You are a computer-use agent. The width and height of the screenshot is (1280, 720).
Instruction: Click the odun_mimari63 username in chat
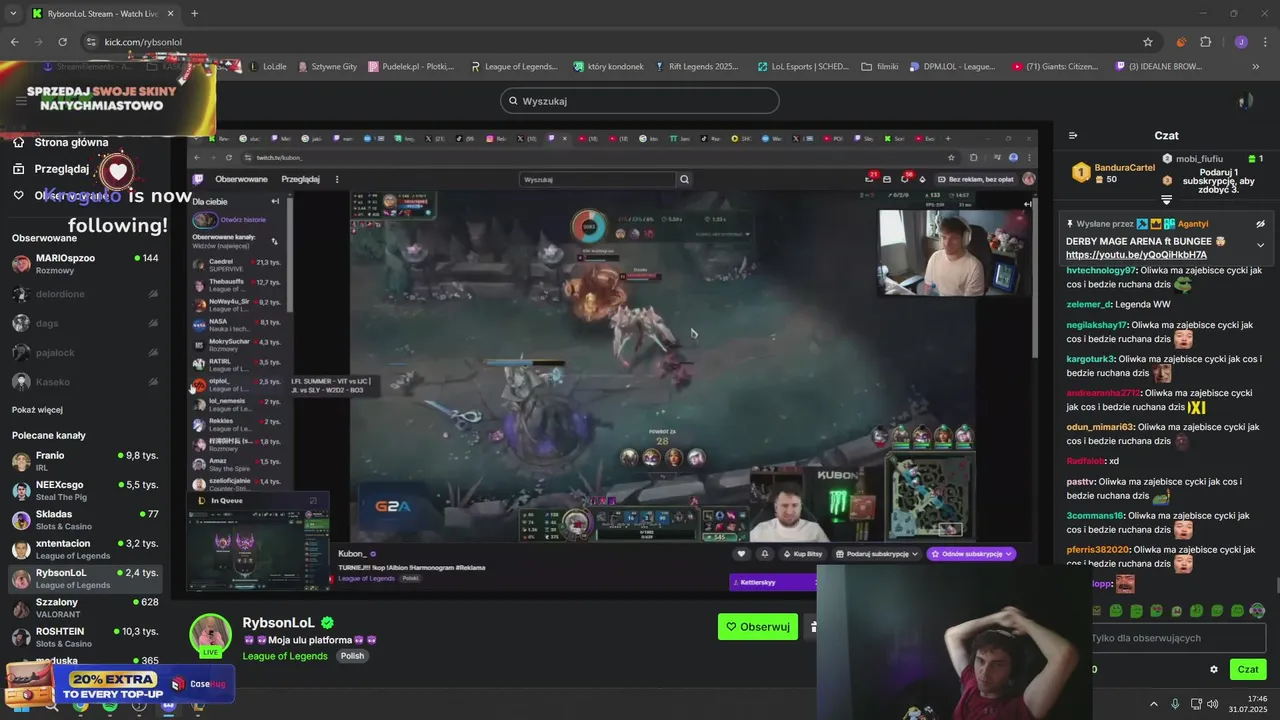pos(1100,427)
